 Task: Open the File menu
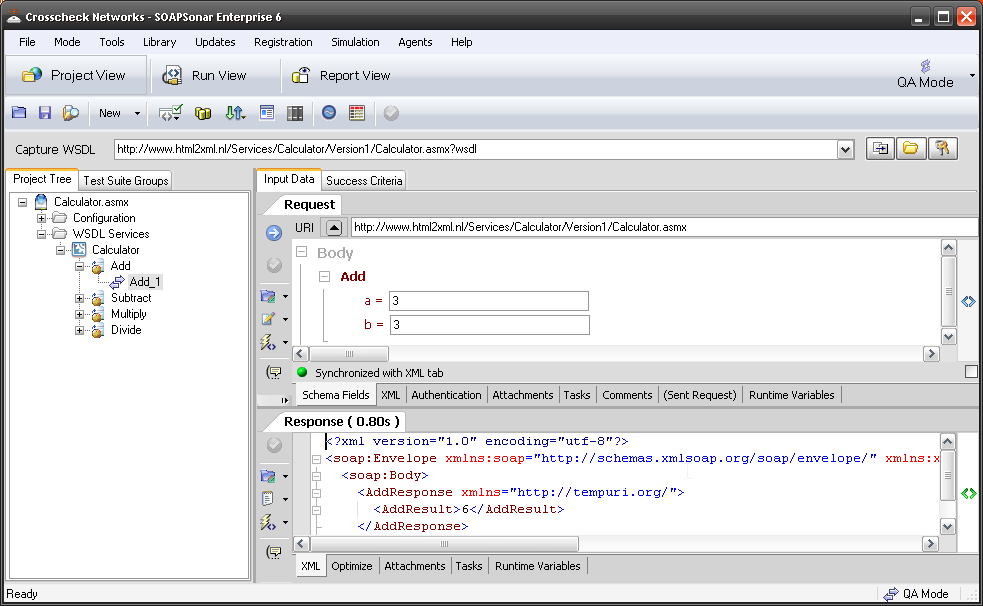[x=27, y=42]
